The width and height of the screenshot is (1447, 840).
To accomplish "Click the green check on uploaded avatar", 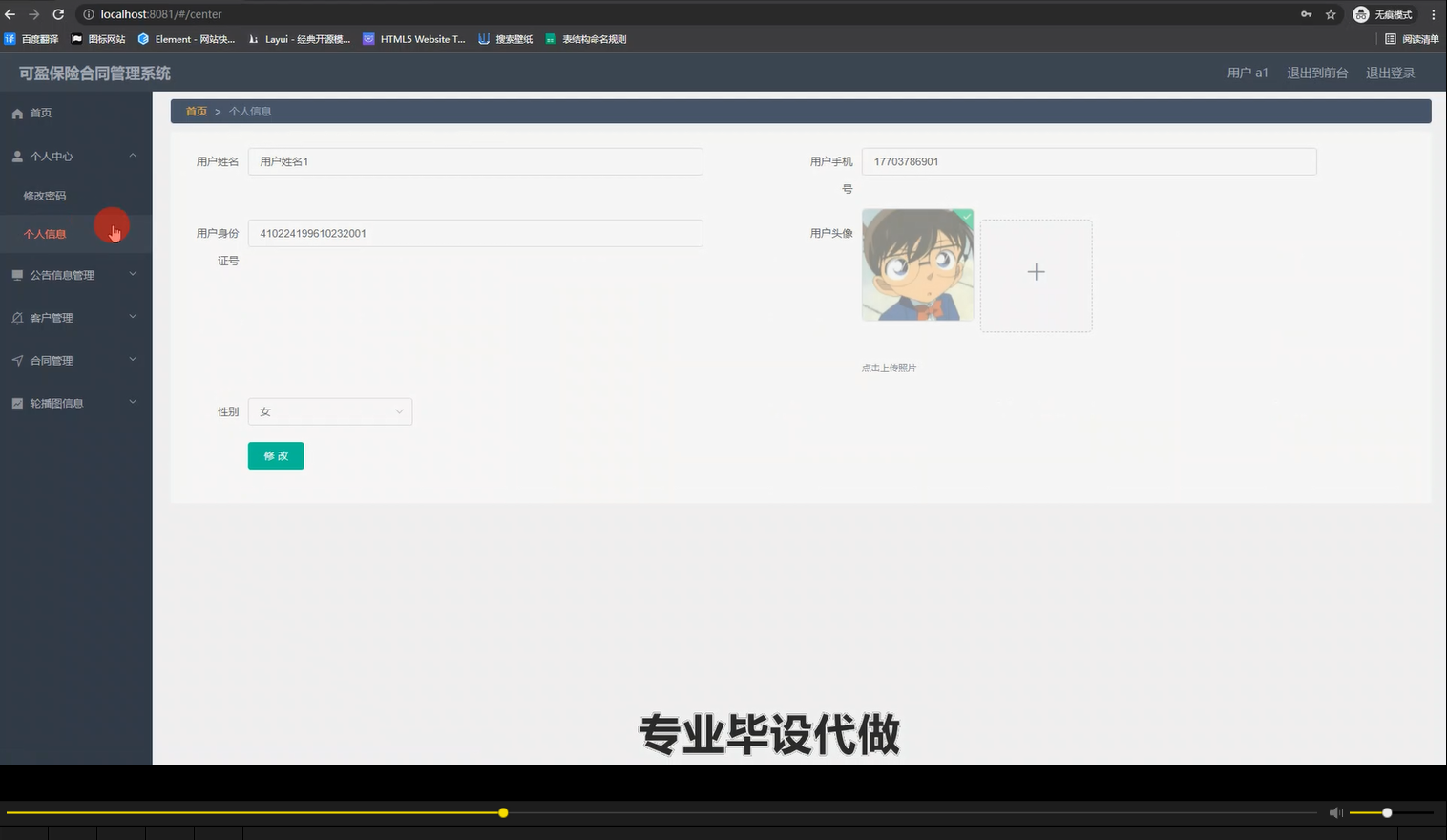I will tap(965, 218).
